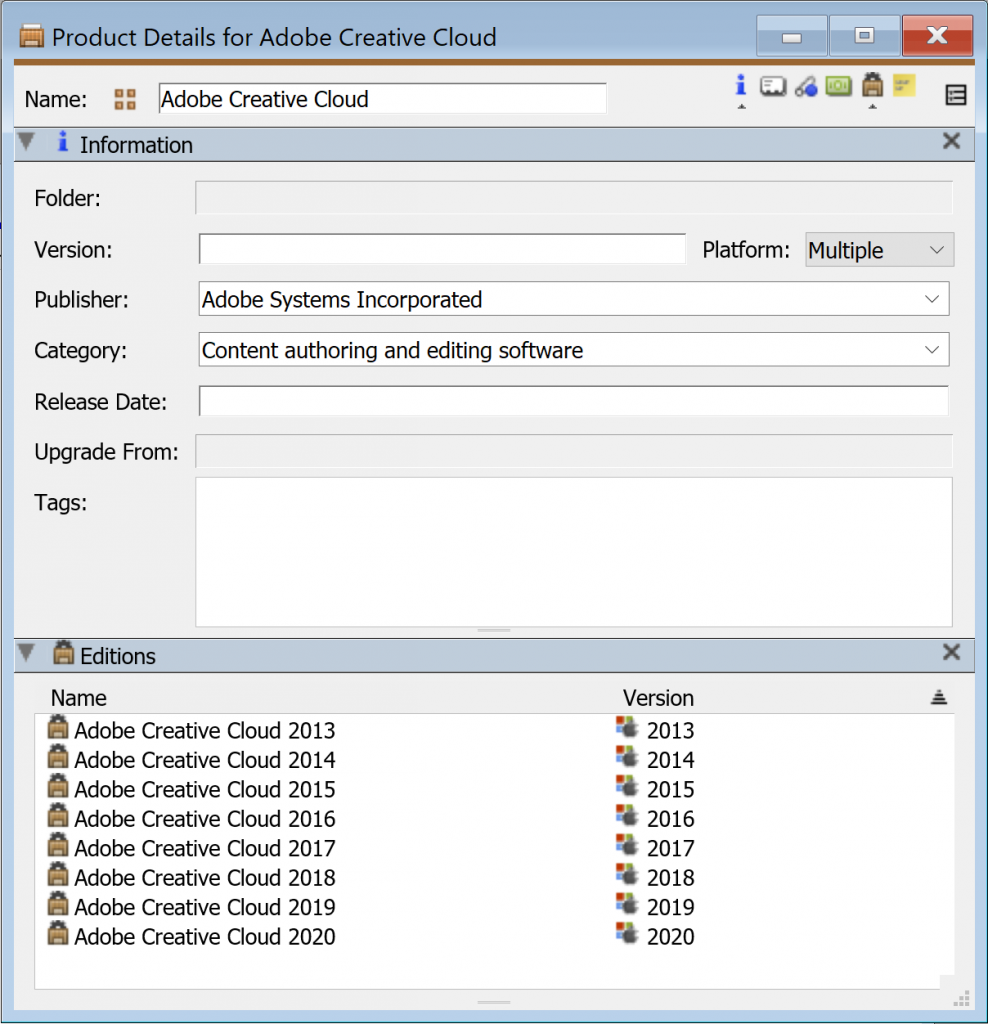Click the window title bar product icon
This screenshot has width=988, height=1024.
31,37
